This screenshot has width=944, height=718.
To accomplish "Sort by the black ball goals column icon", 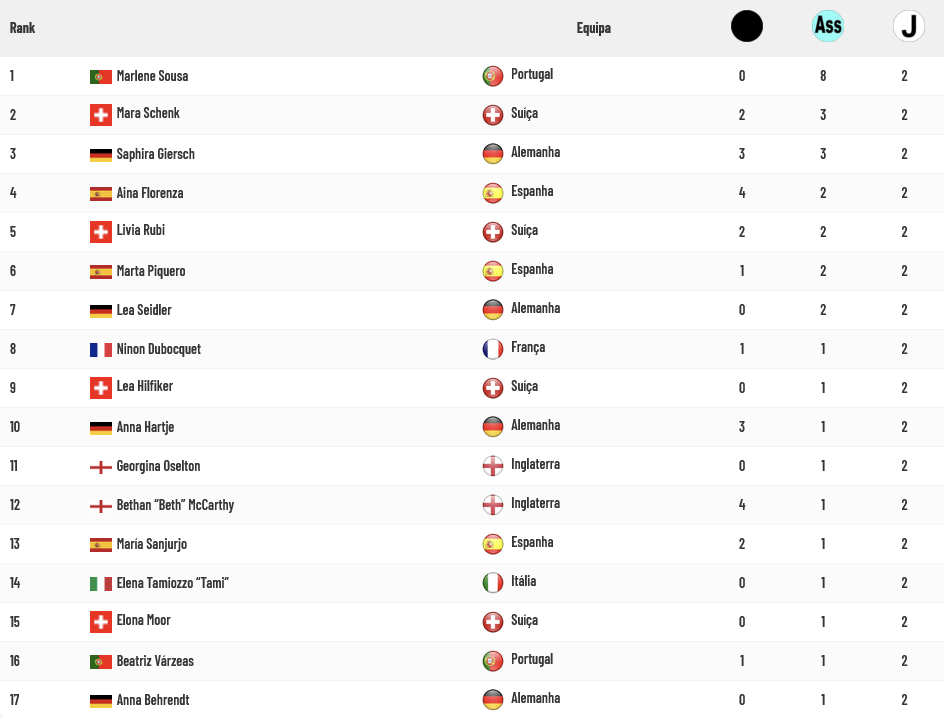I will (747, 26).
